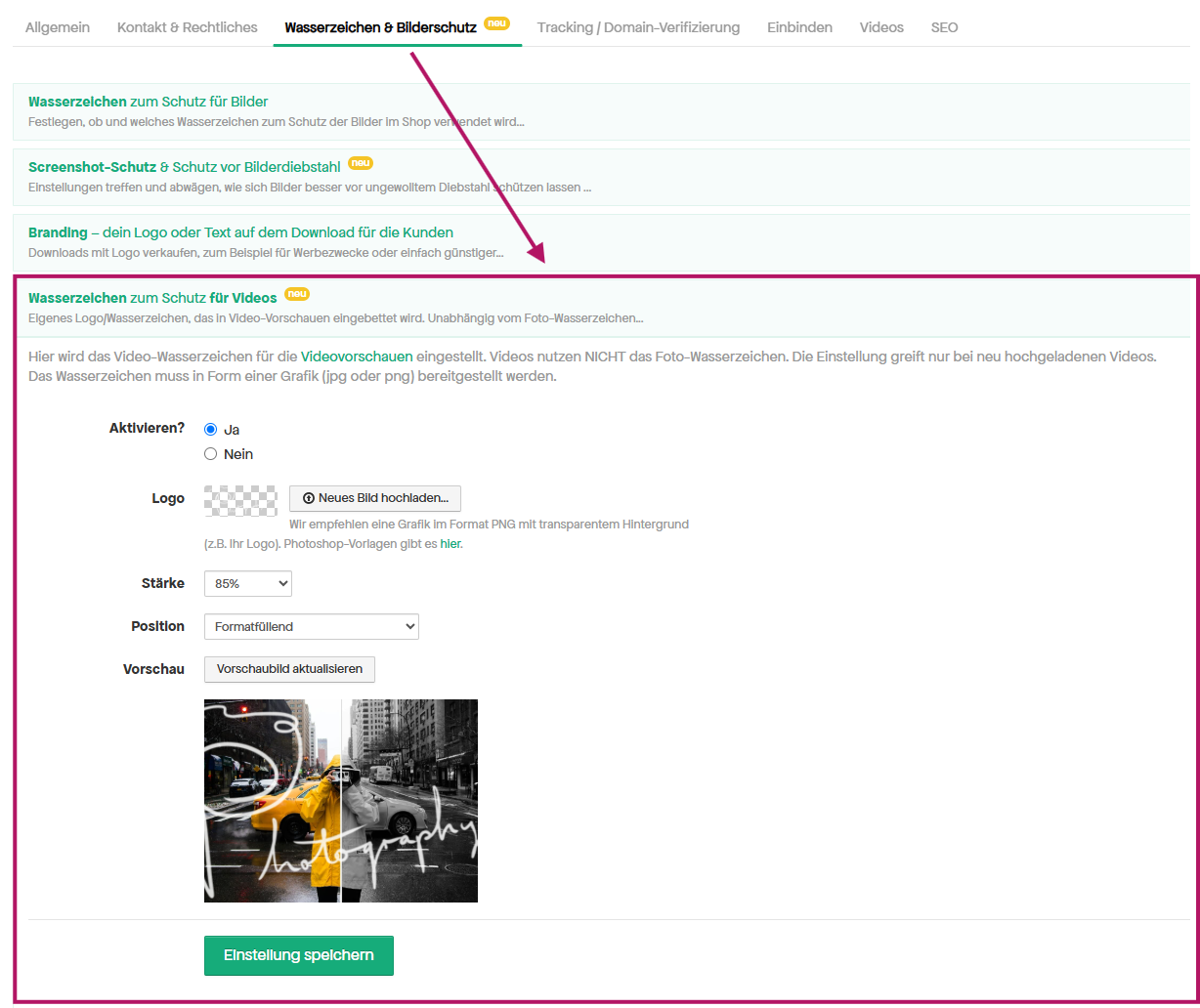Click the 'neu' badge beside Screenshot-Schutz
The height and width of the screenshot is (1008, 1200).
[x=361, y=164]
